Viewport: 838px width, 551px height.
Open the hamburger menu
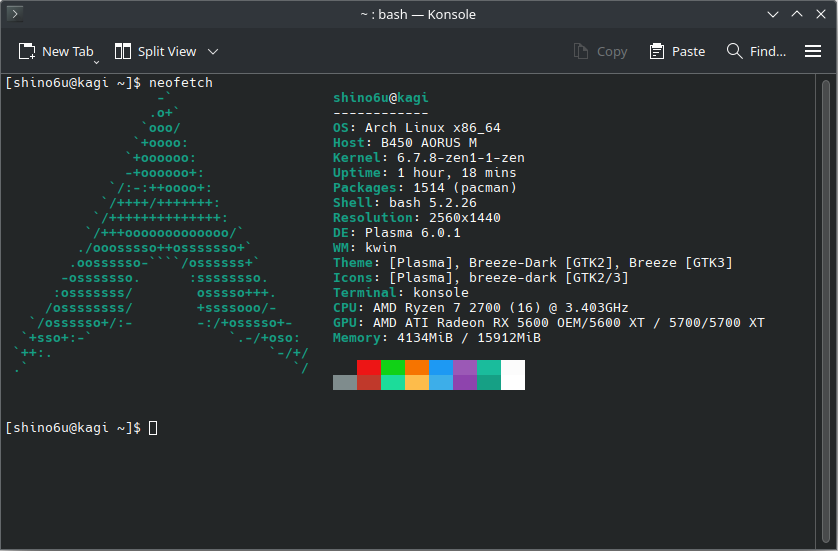pos(813,51)
